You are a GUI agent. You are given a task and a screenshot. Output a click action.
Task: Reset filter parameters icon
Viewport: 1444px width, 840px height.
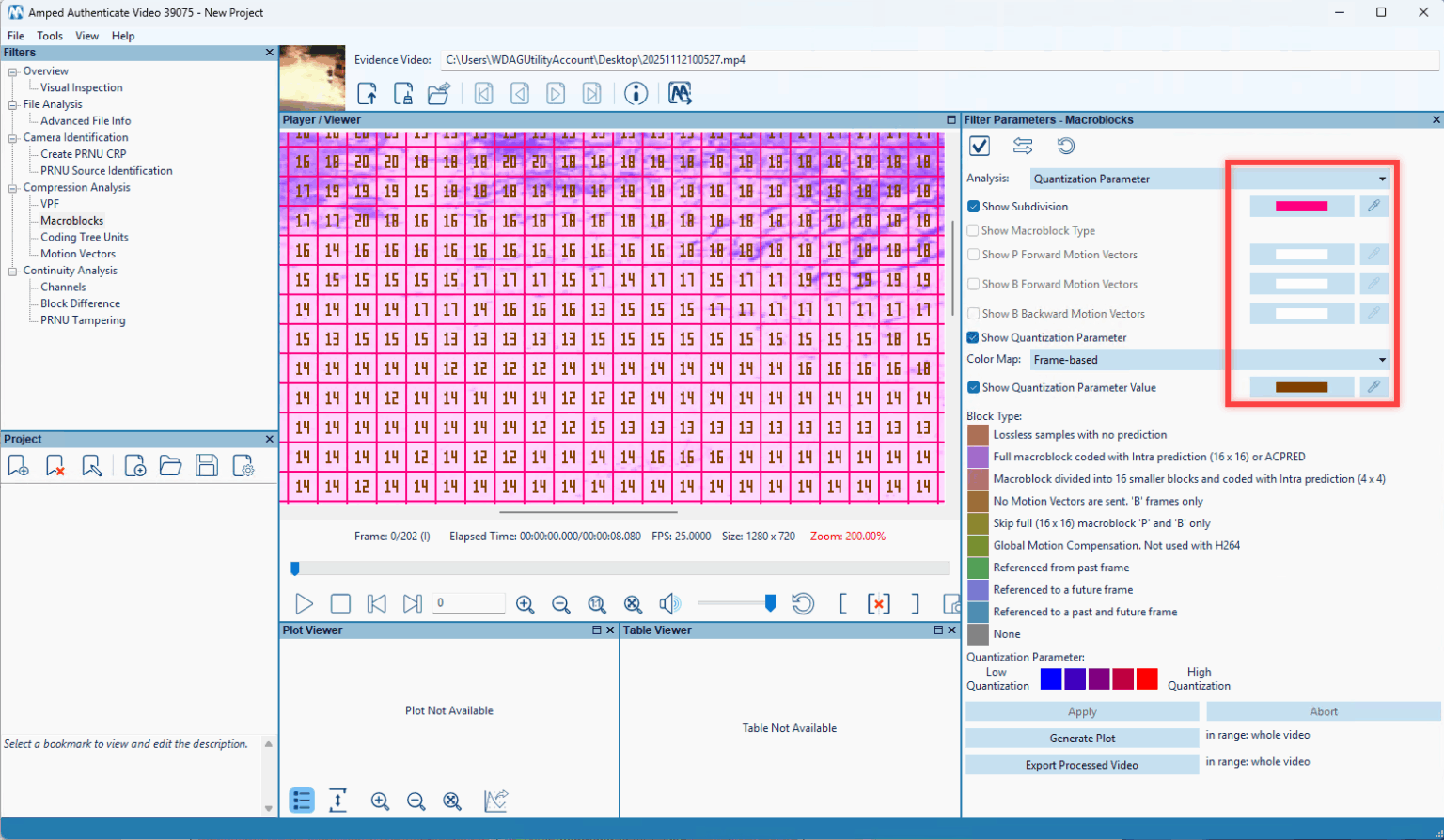pos(1065,146)
